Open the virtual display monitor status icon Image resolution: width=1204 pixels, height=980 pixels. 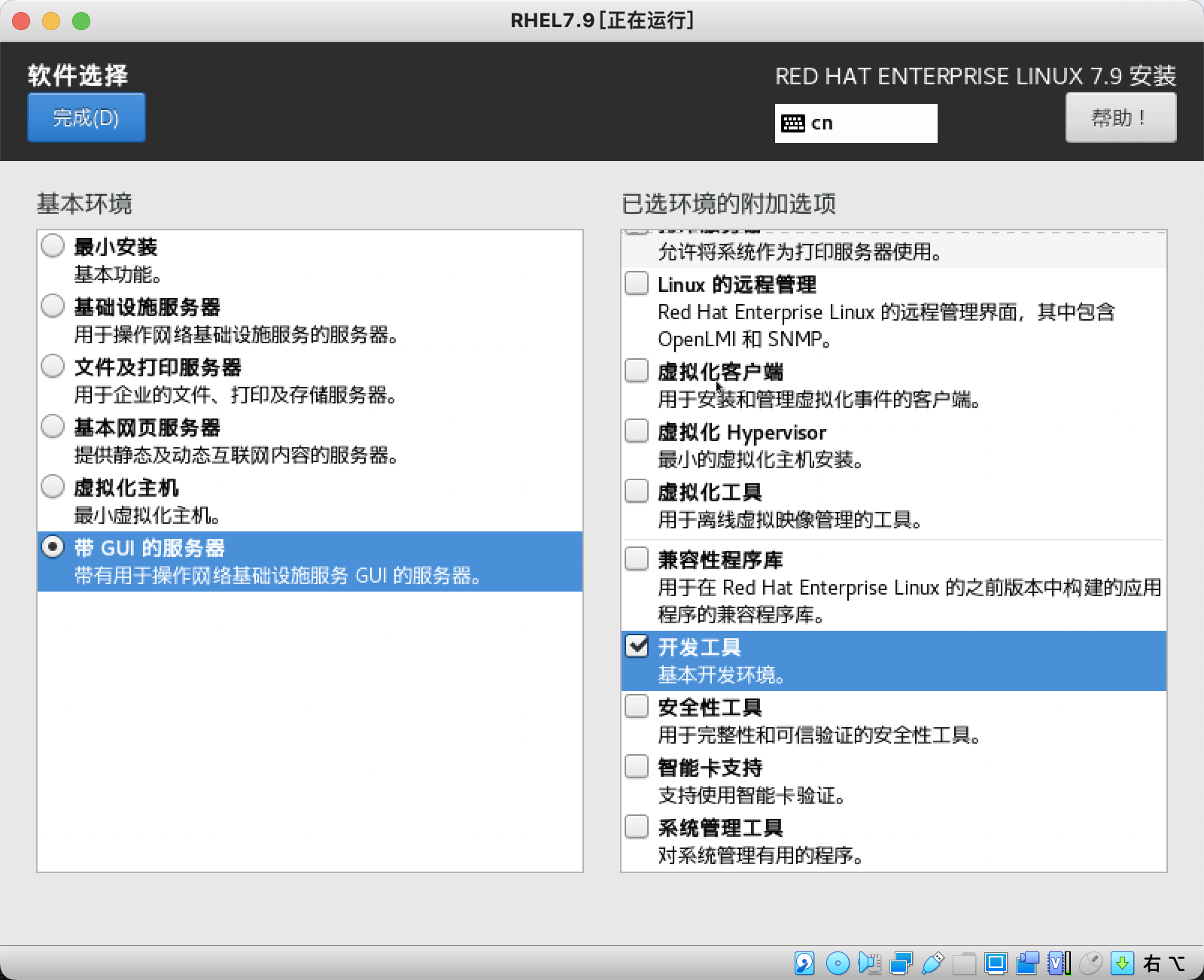(996, 963)
